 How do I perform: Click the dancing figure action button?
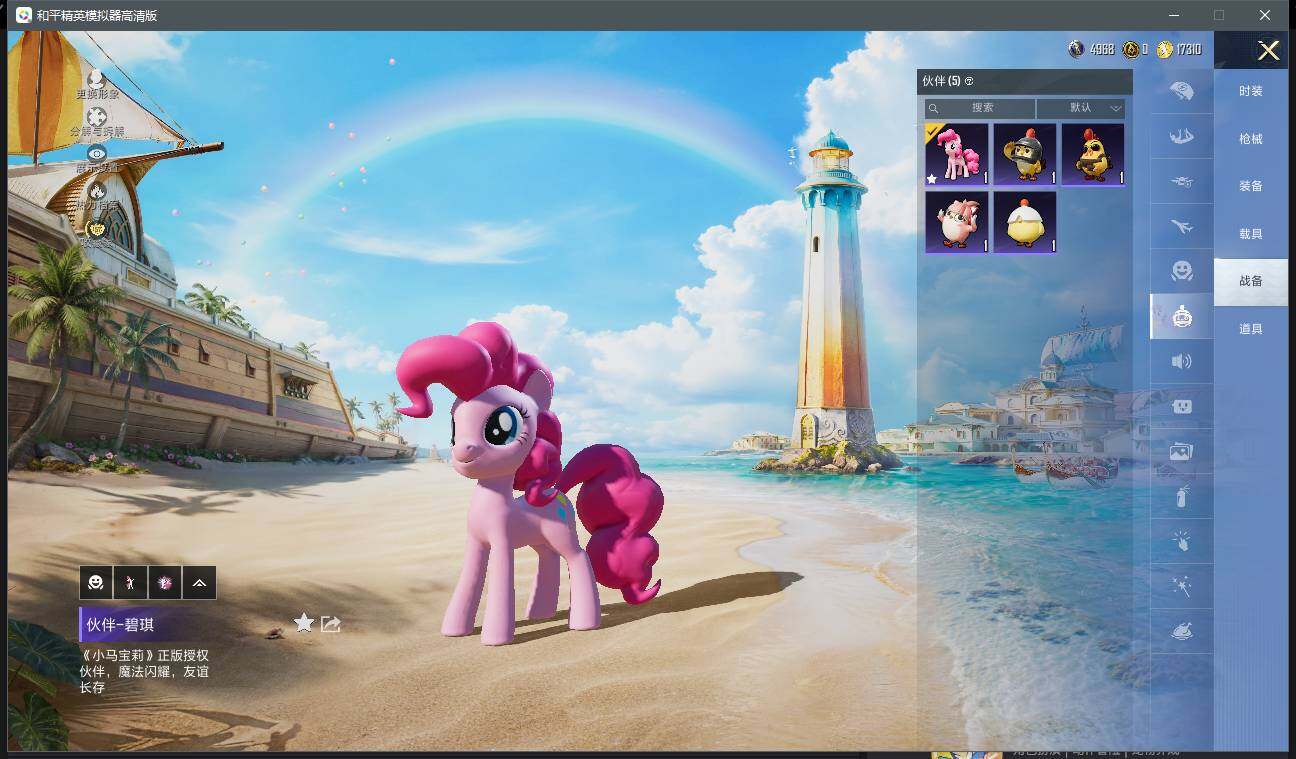[130, 582]
